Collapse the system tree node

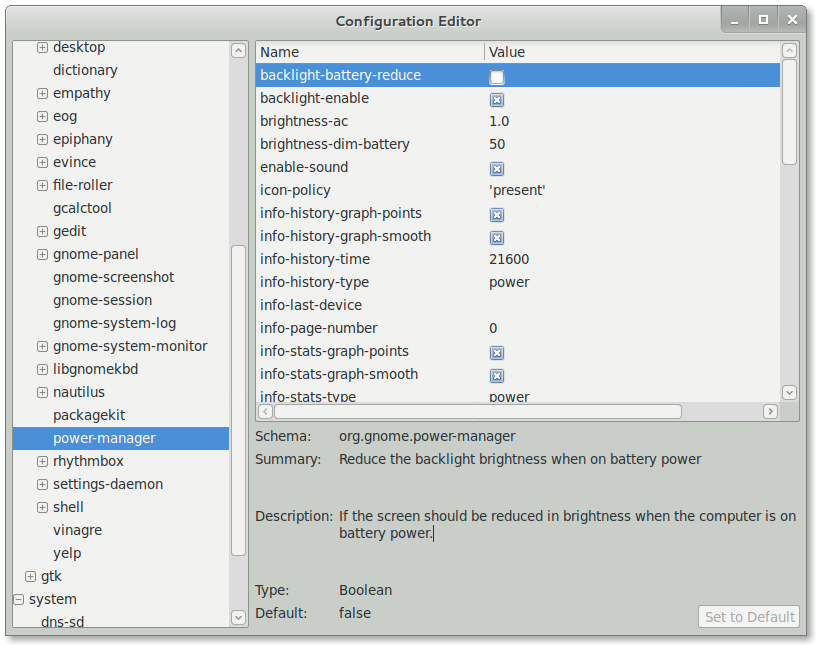[x=19, y=599]
